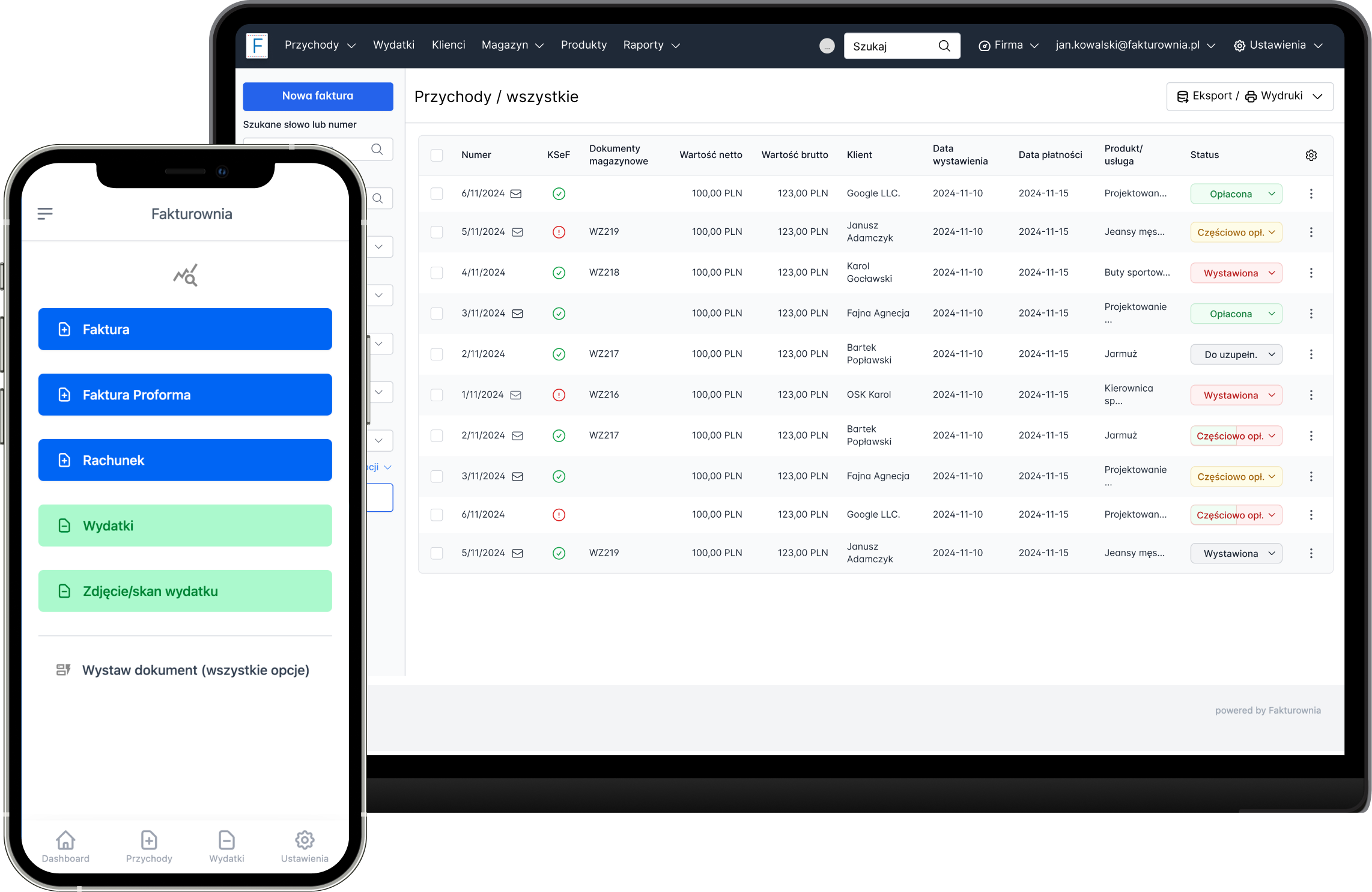Expand the jan.kowalski@fakturownia.pl account dropdown
The image size is (1372, 892).
click(x=1134, y=45)
